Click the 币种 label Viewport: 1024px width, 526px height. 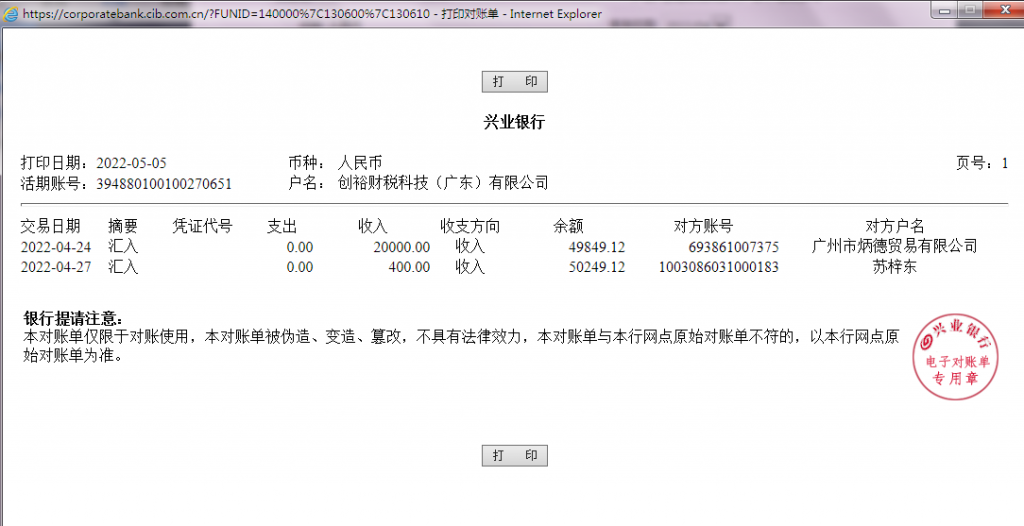(x=307, y=163)
